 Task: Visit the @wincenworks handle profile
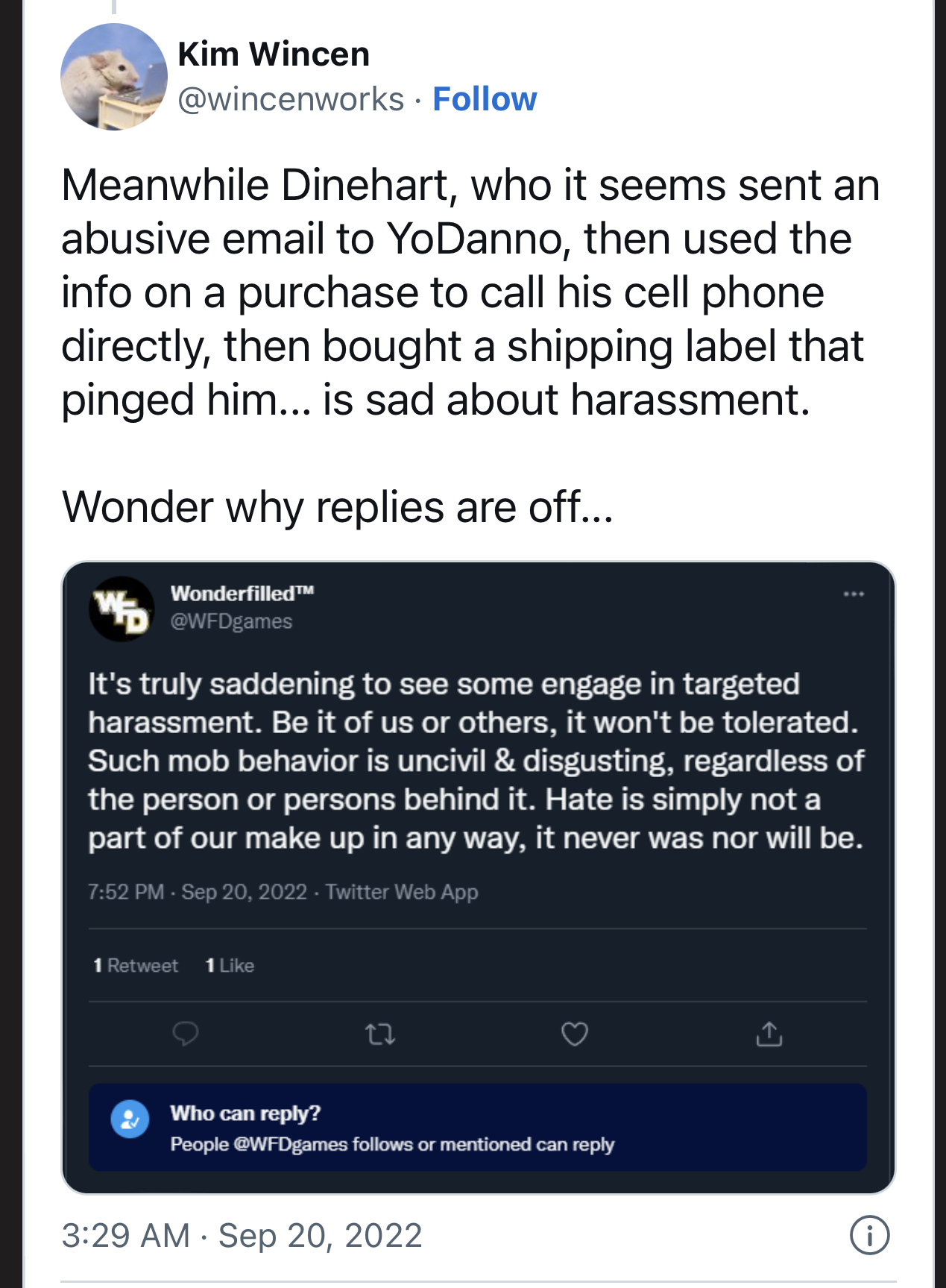point(291,99)
